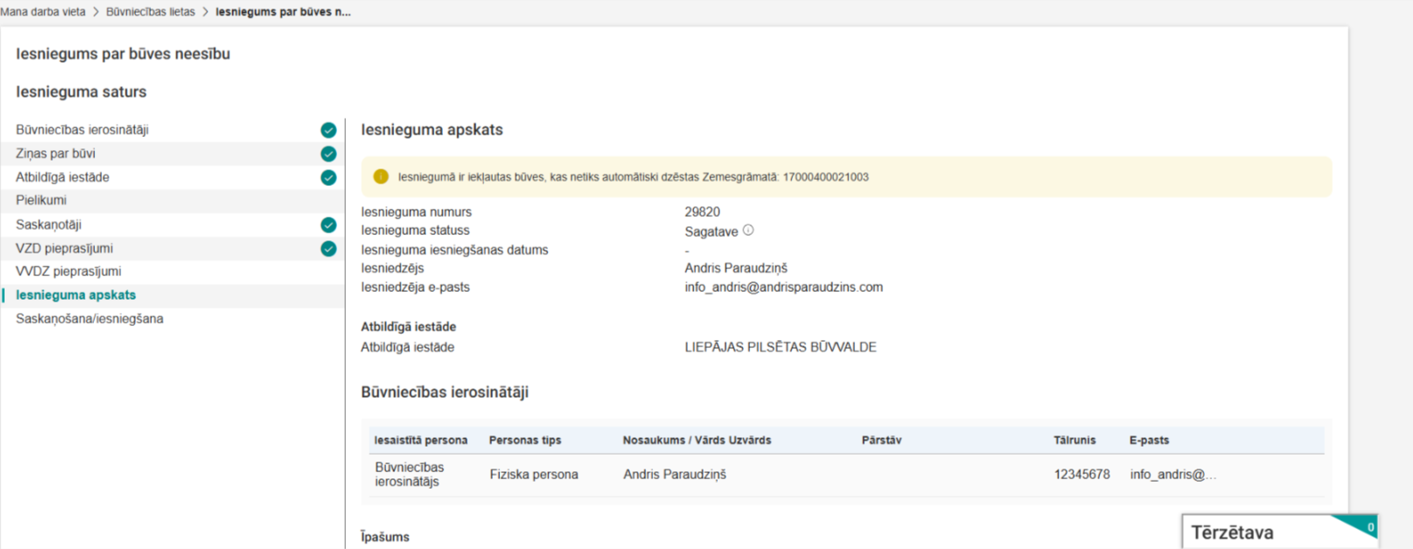1413x549 pixels.
Task: Open the Pielikumi section
Action: pyautogui.click(x=41, y=200)
